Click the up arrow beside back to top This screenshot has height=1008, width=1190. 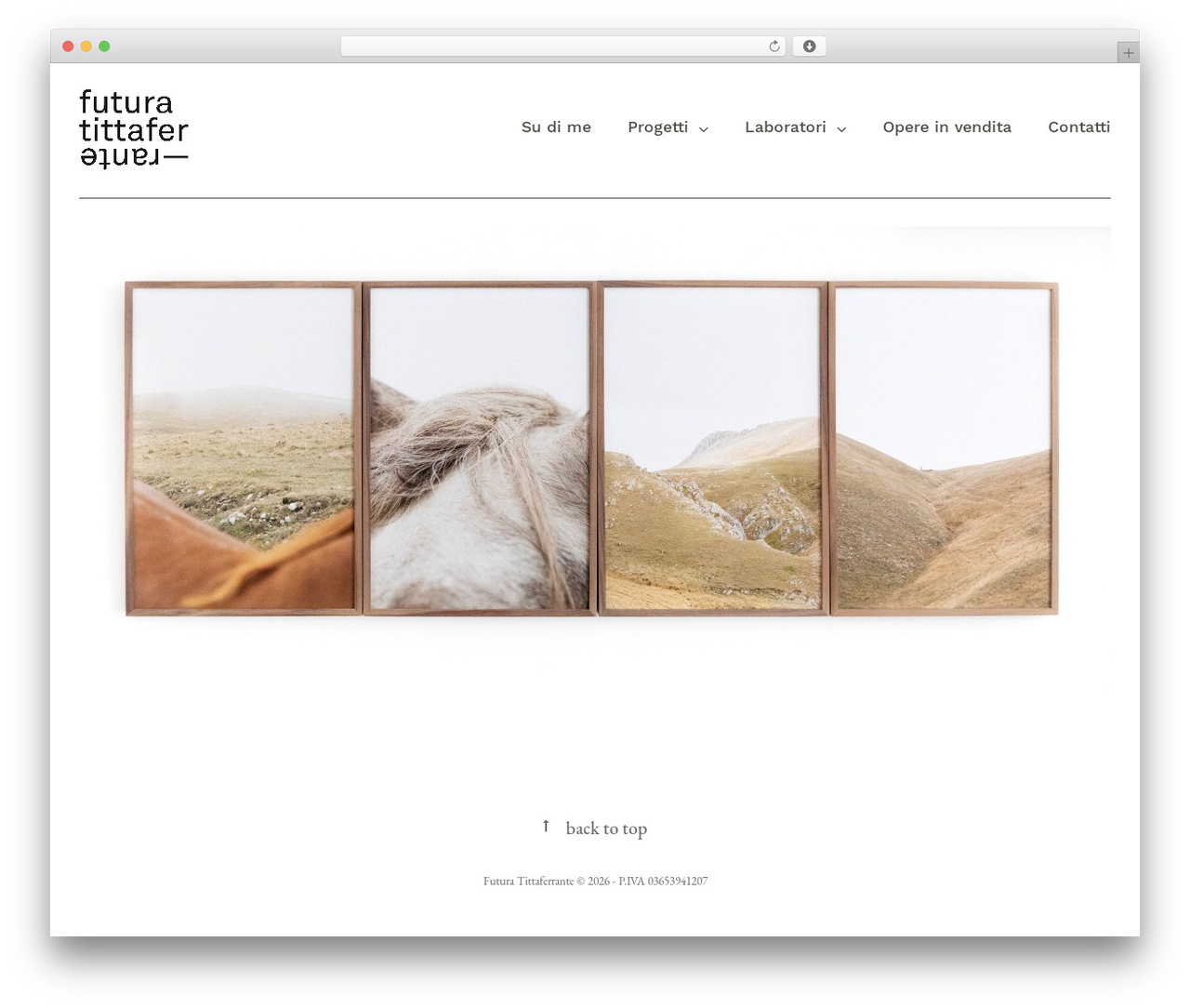546,826
